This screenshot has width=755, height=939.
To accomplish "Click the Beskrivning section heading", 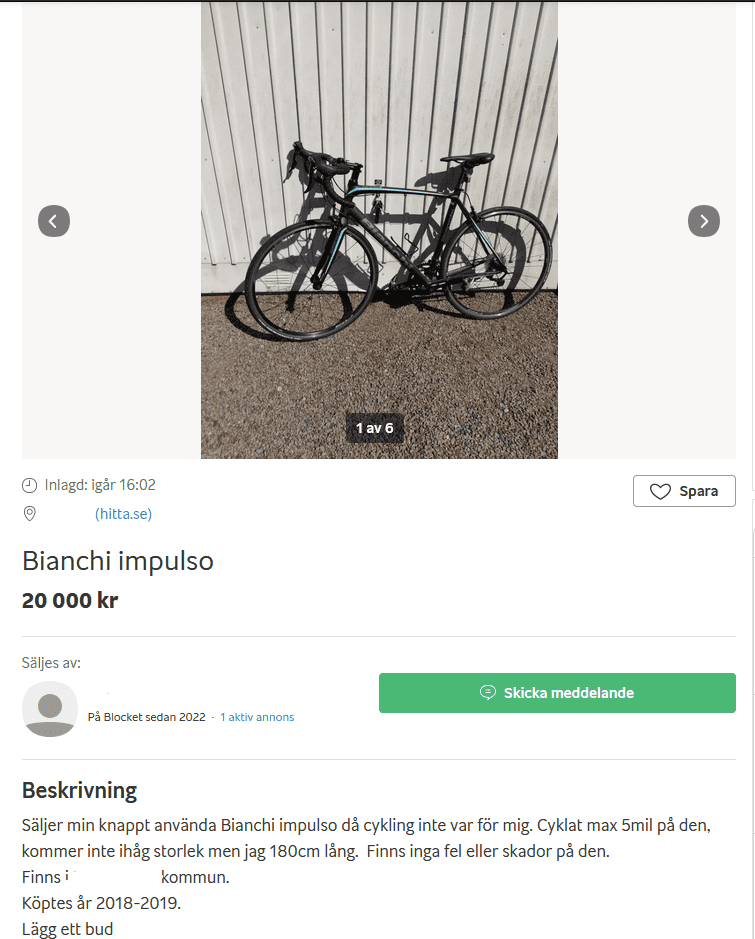I will [x=79, y=791].
